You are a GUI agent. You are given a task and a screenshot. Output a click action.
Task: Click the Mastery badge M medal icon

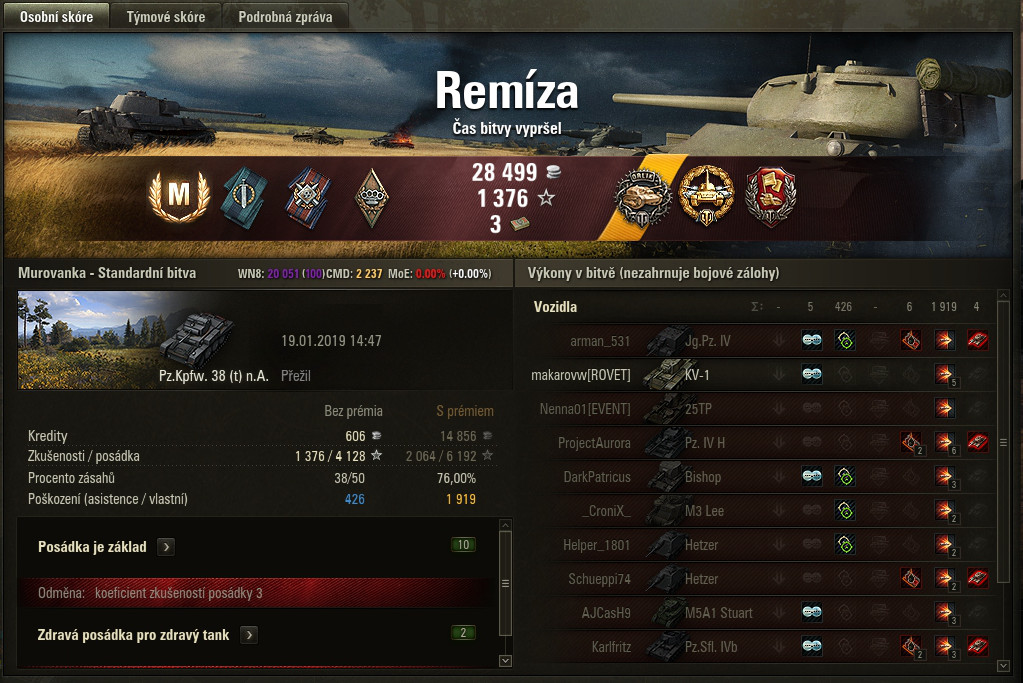click(179, 196)
